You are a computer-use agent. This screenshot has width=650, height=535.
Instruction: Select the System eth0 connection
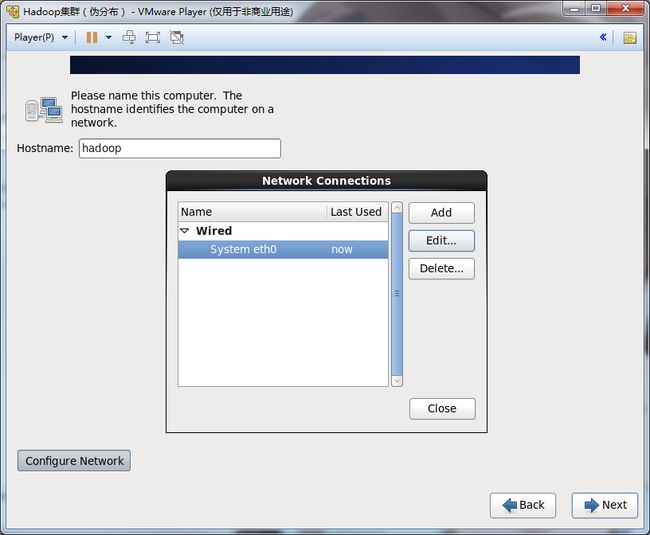pos(243,249)
